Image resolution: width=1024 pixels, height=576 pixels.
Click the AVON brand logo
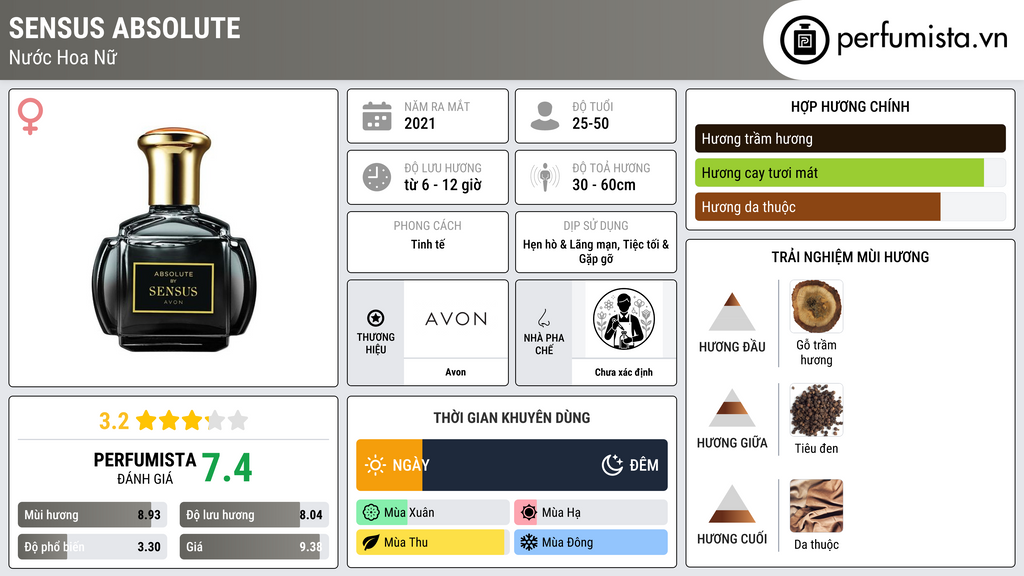[456, 319]
